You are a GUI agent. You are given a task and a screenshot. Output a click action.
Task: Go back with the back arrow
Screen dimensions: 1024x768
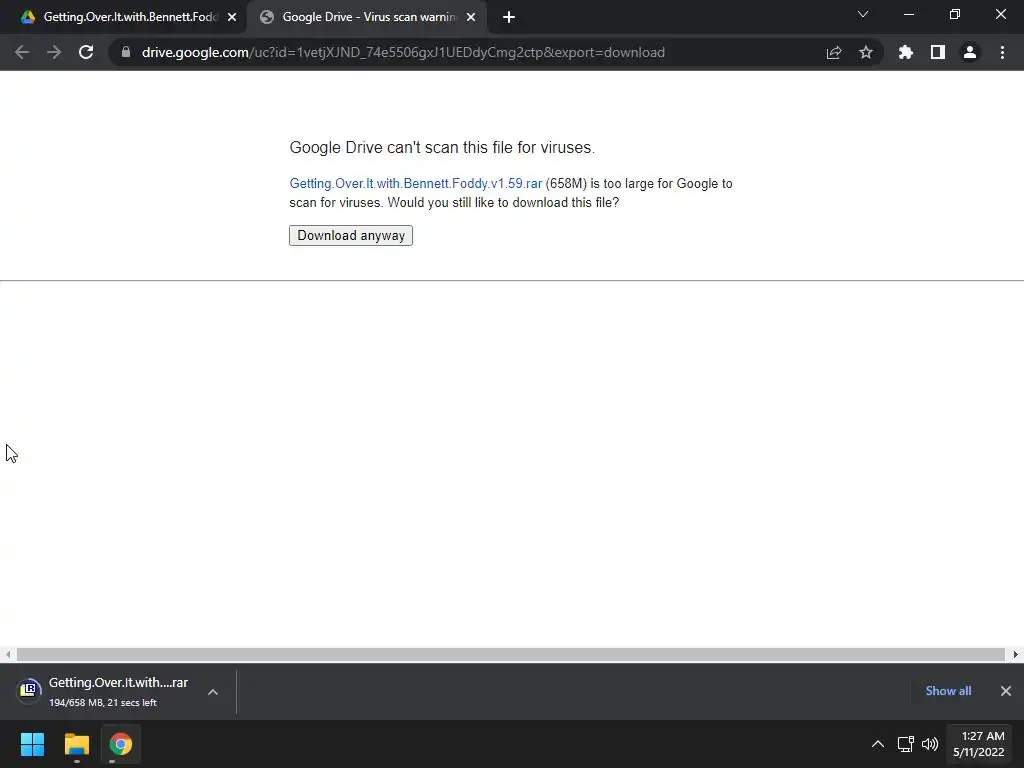[x=22, y=52]
